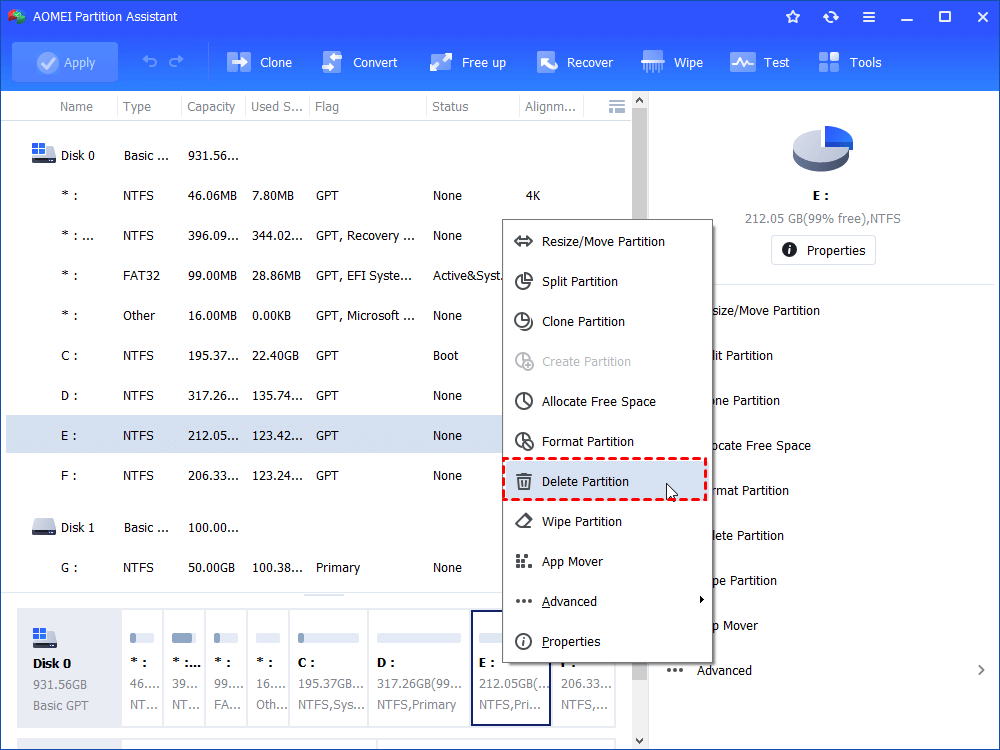Click Format Partition in right side panel
The width and height of the screenshot is (1000, 750).
pyautogui.click(x=751, y=491)
